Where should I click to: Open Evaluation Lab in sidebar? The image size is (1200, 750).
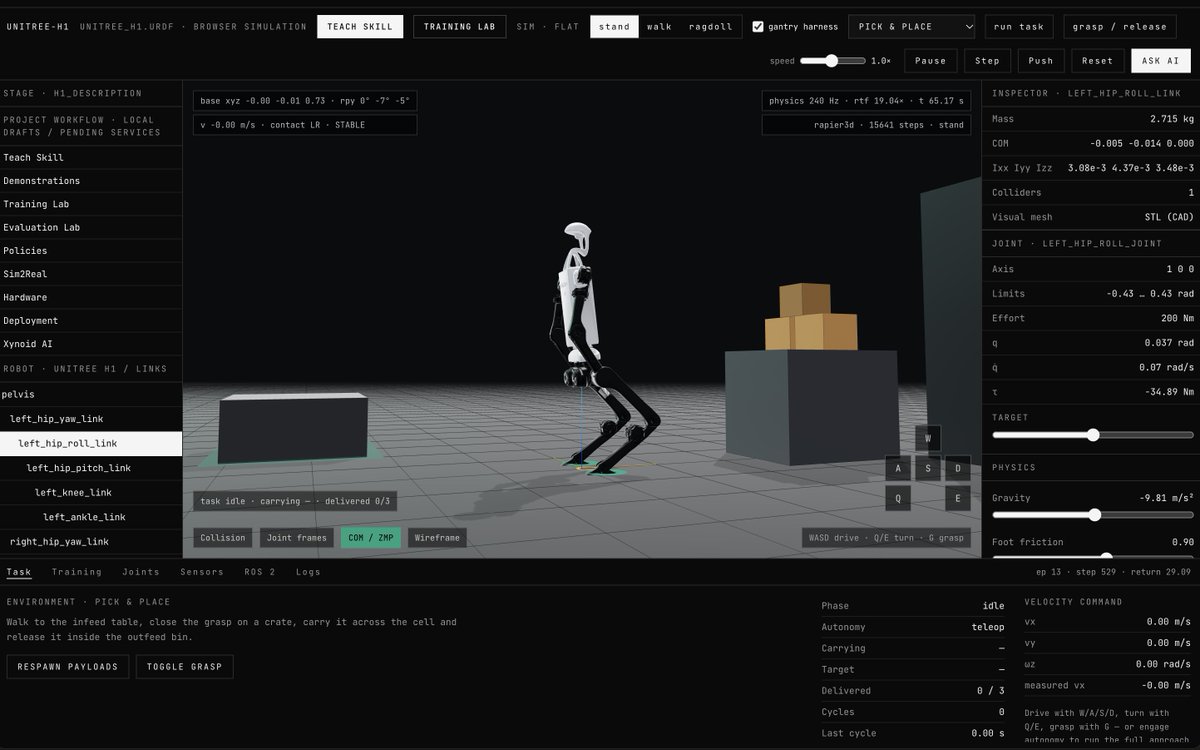click(x=91, y=227)
